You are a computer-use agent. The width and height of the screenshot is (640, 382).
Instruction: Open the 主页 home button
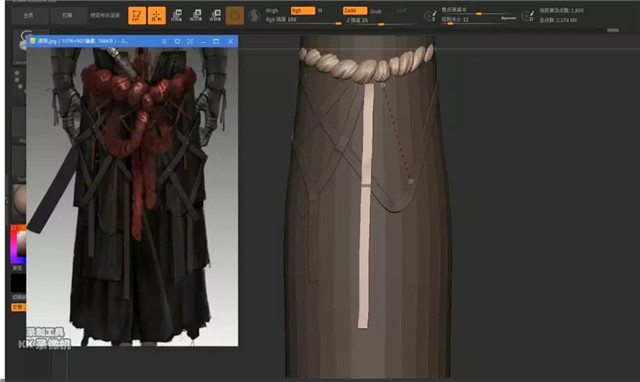28,16
